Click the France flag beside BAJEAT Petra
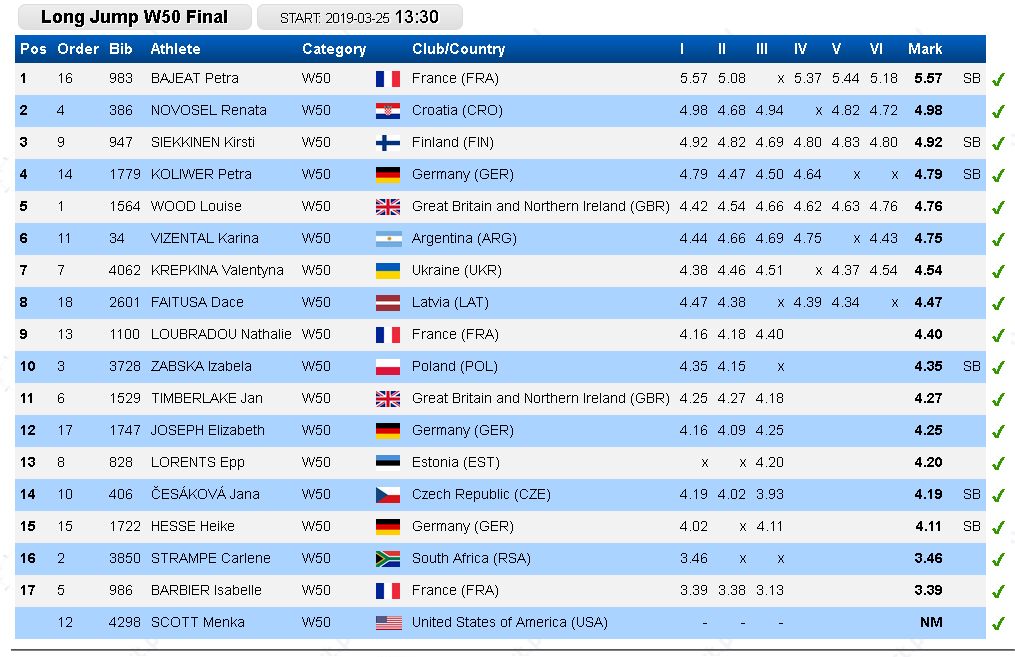Viewport: 1015px width, 657px height. click(x=387, y=79)
